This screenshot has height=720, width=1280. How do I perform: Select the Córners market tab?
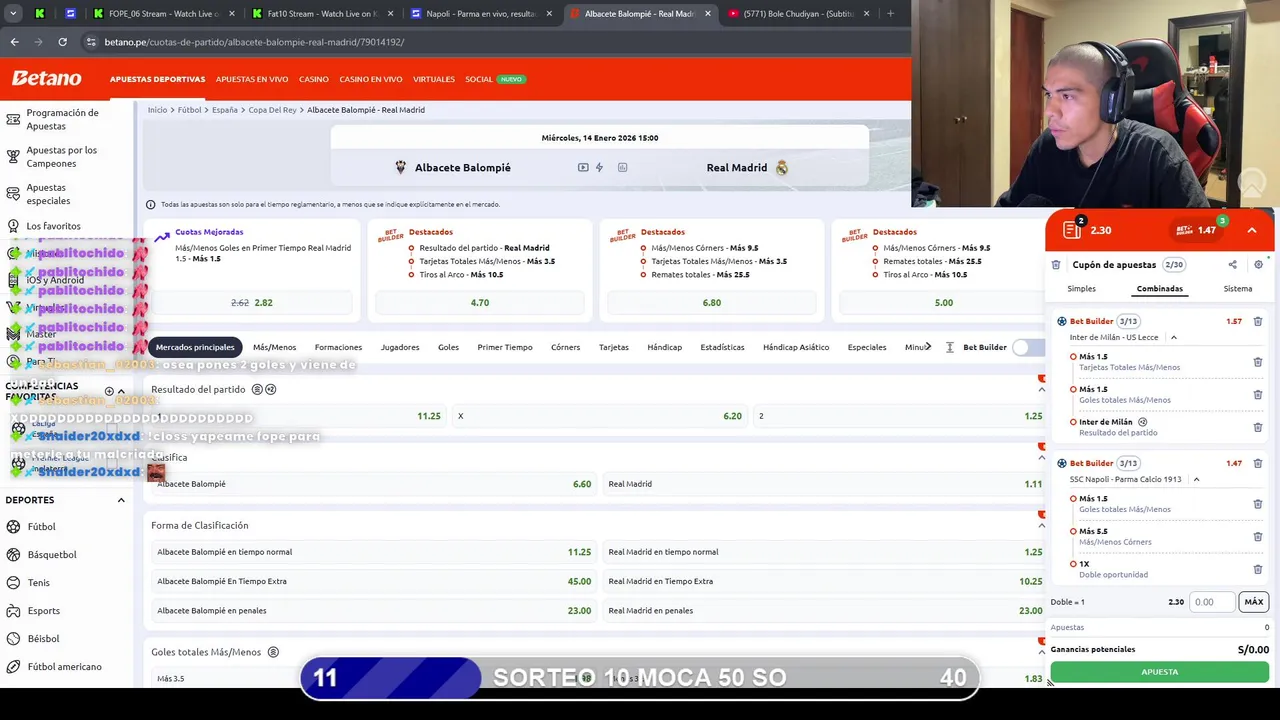coord(565,347)
